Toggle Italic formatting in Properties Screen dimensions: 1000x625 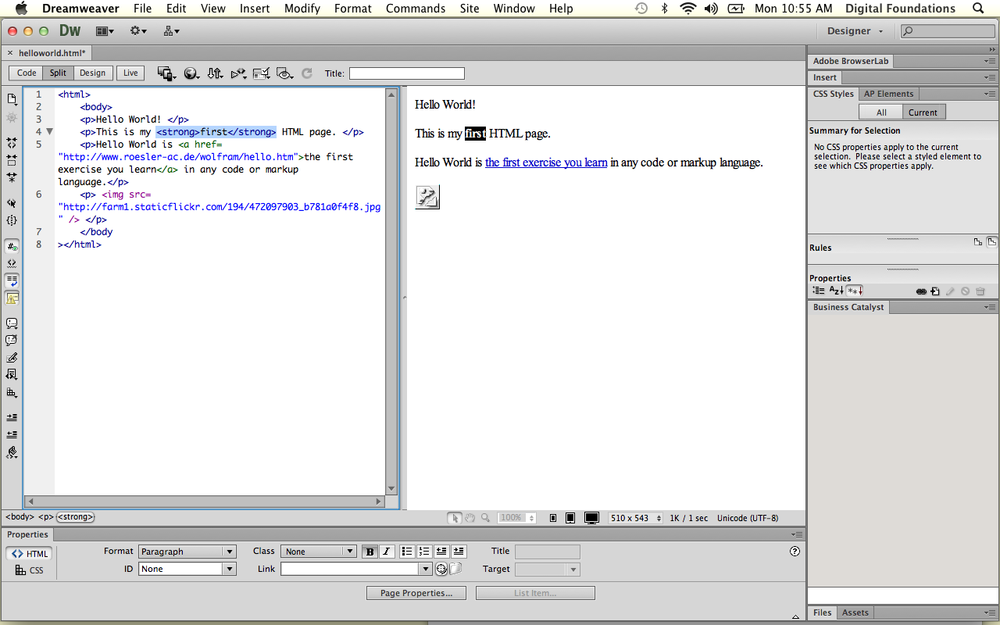(387, 551)
